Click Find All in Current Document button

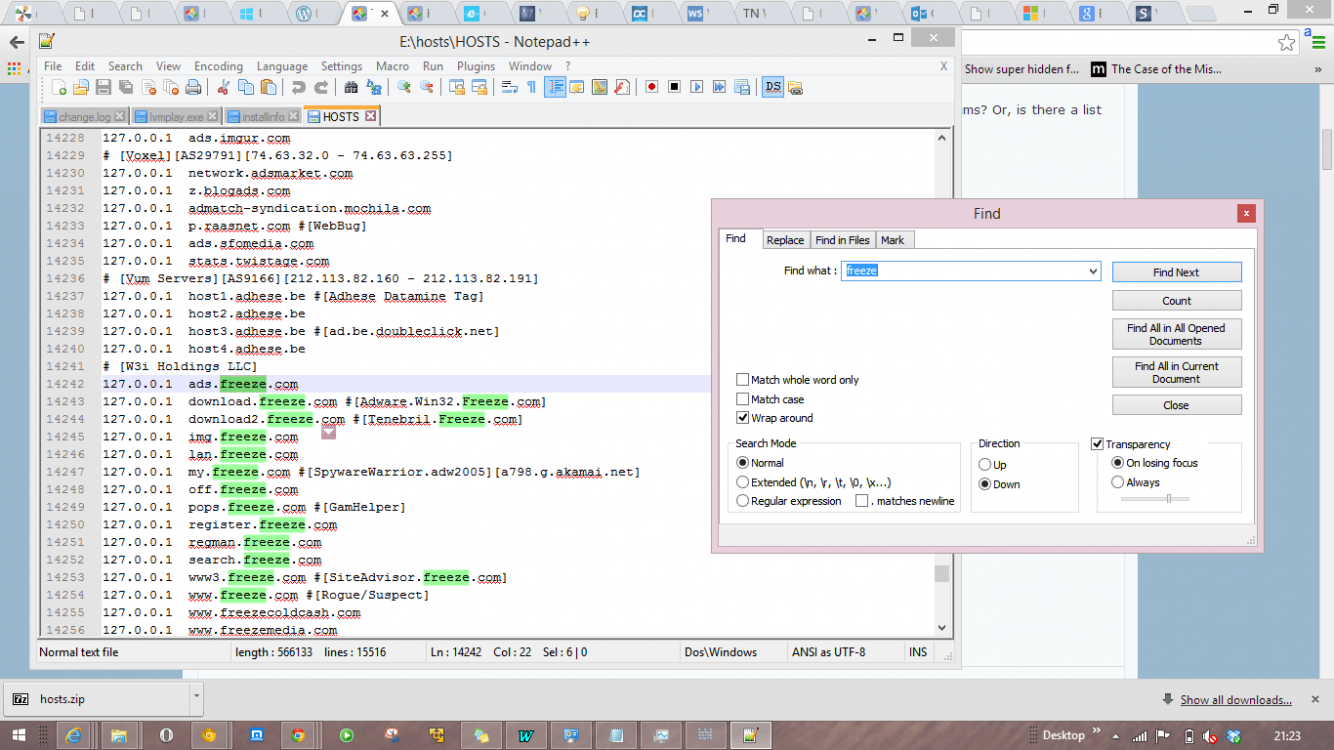(1176, 372)
